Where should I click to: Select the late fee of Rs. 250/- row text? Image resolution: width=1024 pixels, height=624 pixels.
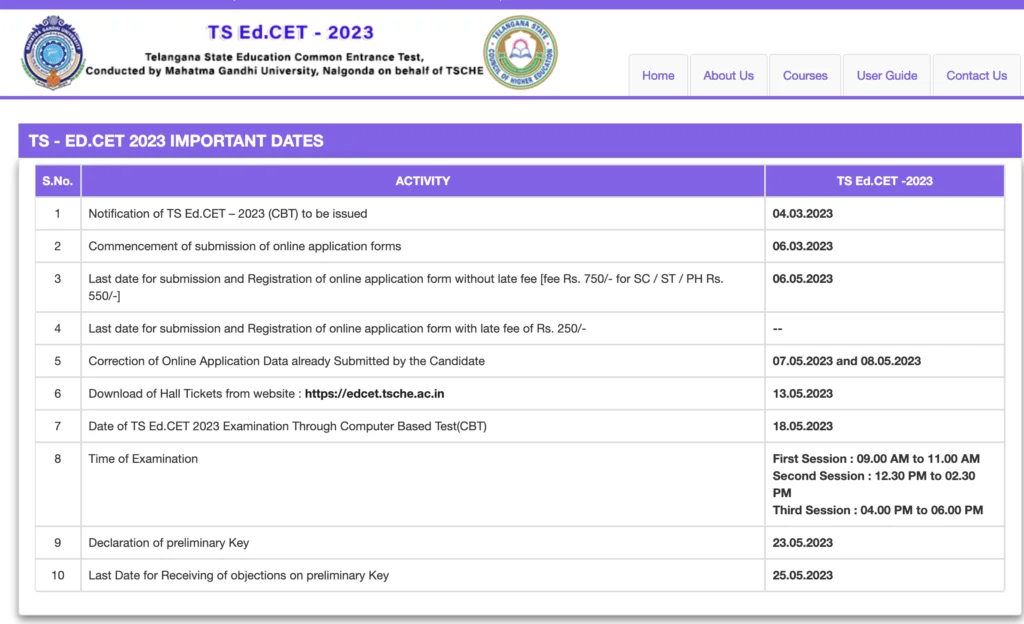[x=337, y=328]
